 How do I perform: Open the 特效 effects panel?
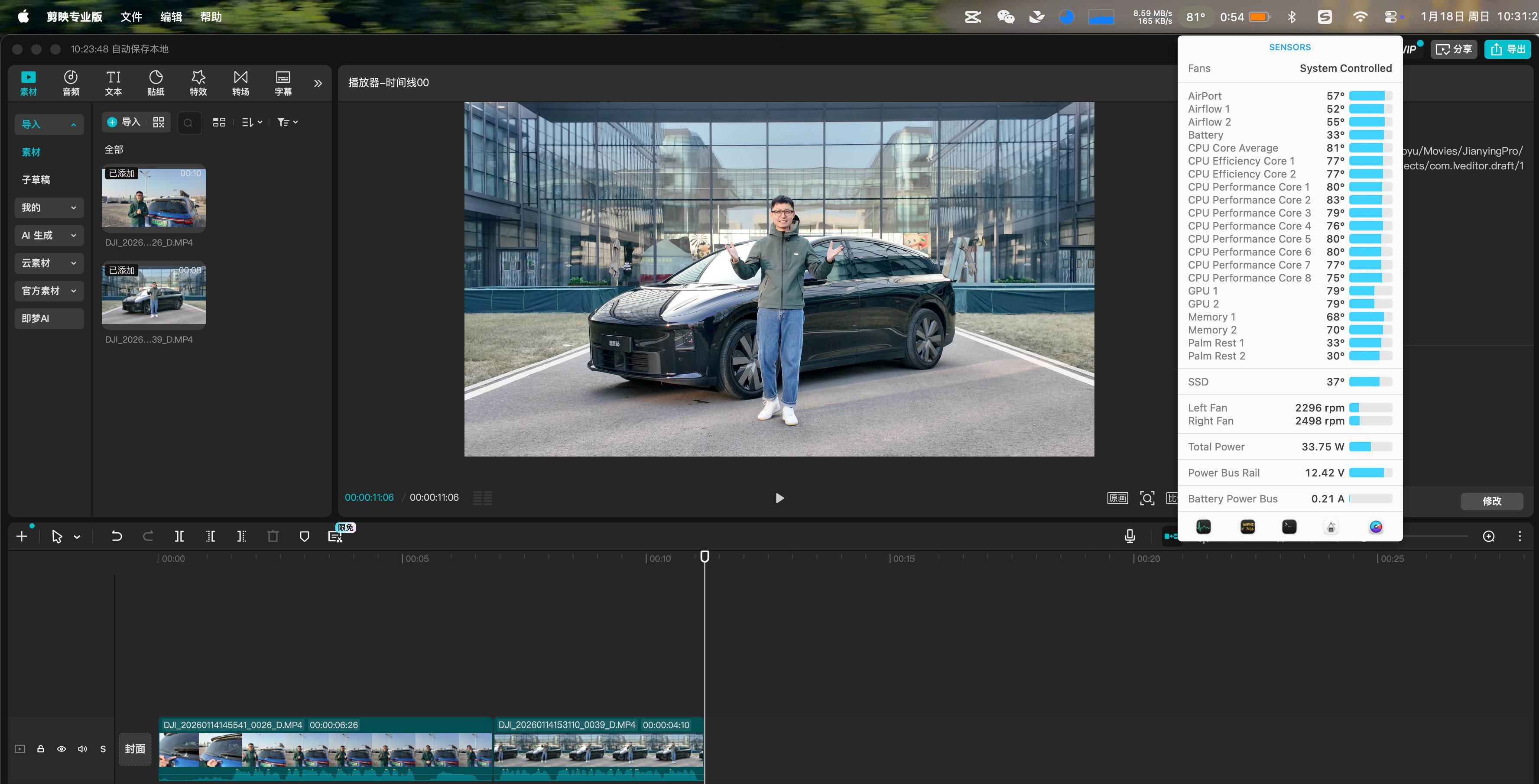(x=198, y=82)
